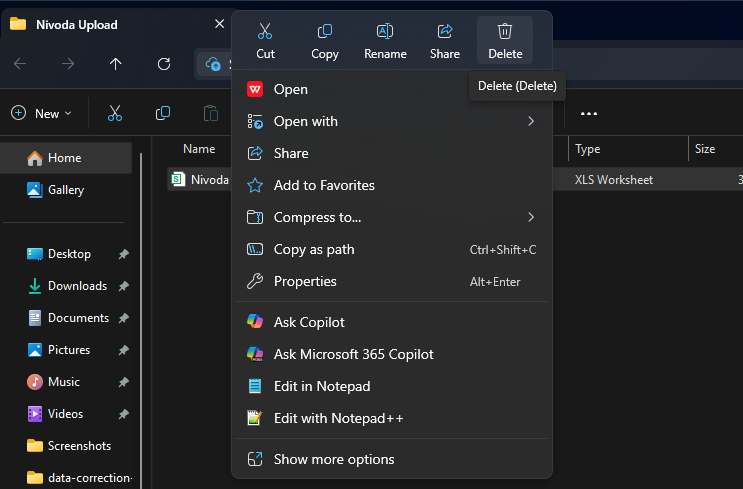The width and height of the screenshot is (743, 489).
Task: Click the toolbar Paste icon
Action: 210,113
